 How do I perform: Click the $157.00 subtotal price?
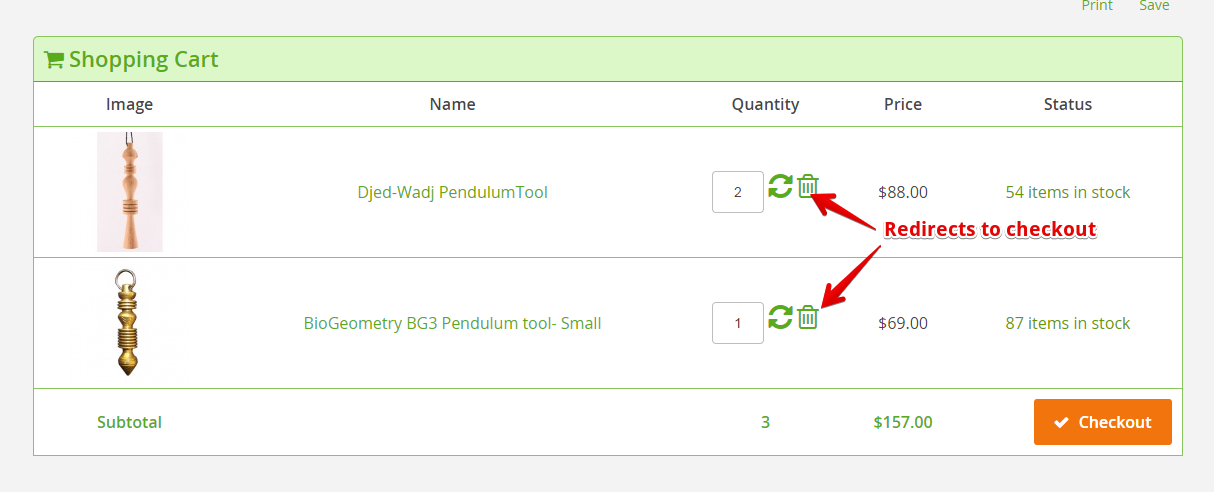(902, 422)
